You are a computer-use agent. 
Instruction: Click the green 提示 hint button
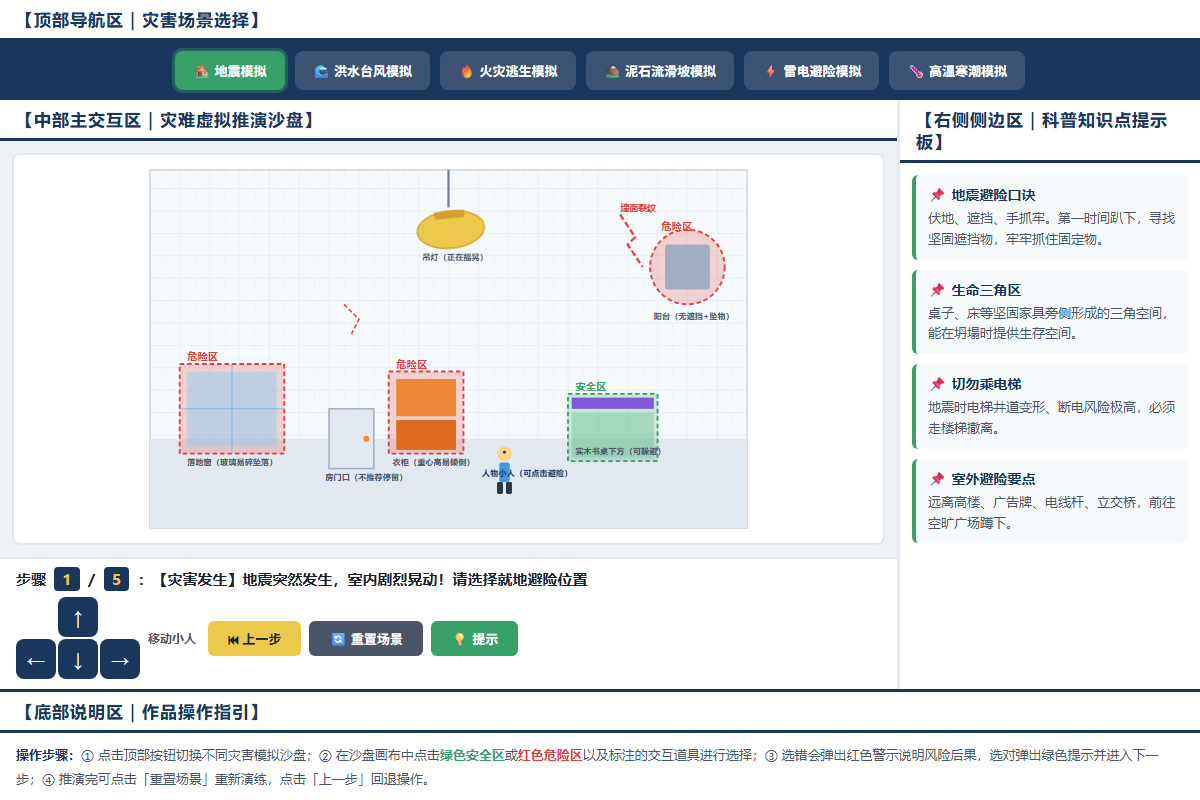click(474, 639)
